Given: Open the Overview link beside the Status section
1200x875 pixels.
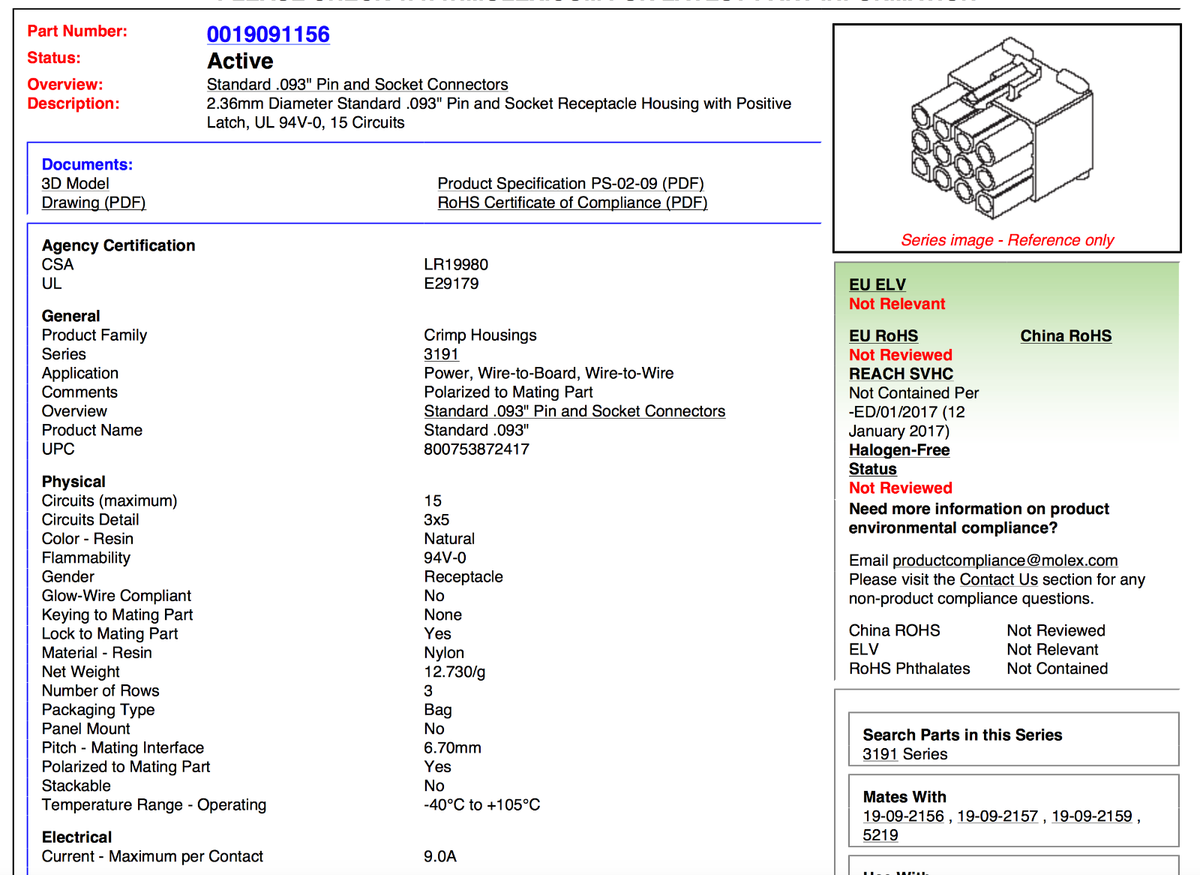Looking at the screenshot, I should (357, 85).
